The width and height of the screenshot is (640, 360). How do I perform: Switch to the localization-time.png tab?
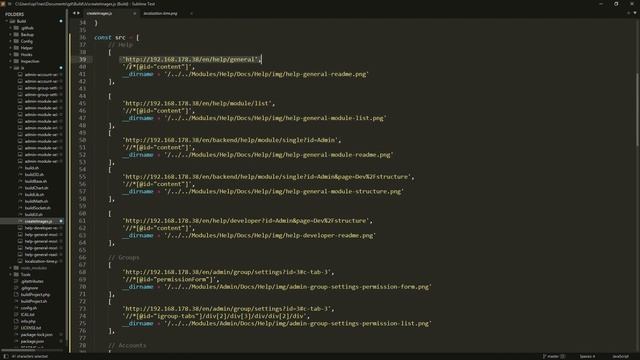pos(160,13)
